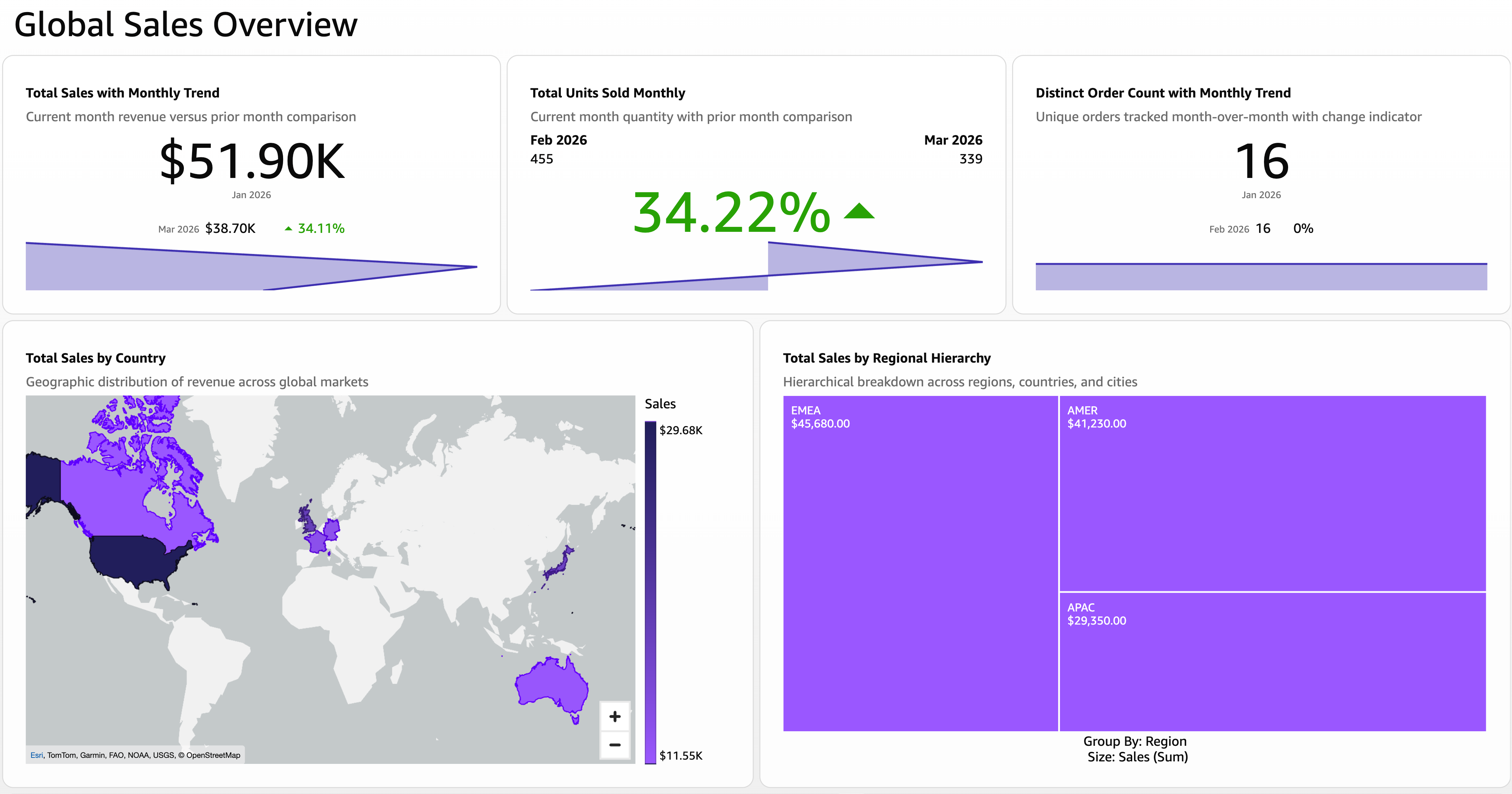Click the AMER $41,230.00 value
The height and width of the screenshot is (794, 1512).
tap(1096, 424)
